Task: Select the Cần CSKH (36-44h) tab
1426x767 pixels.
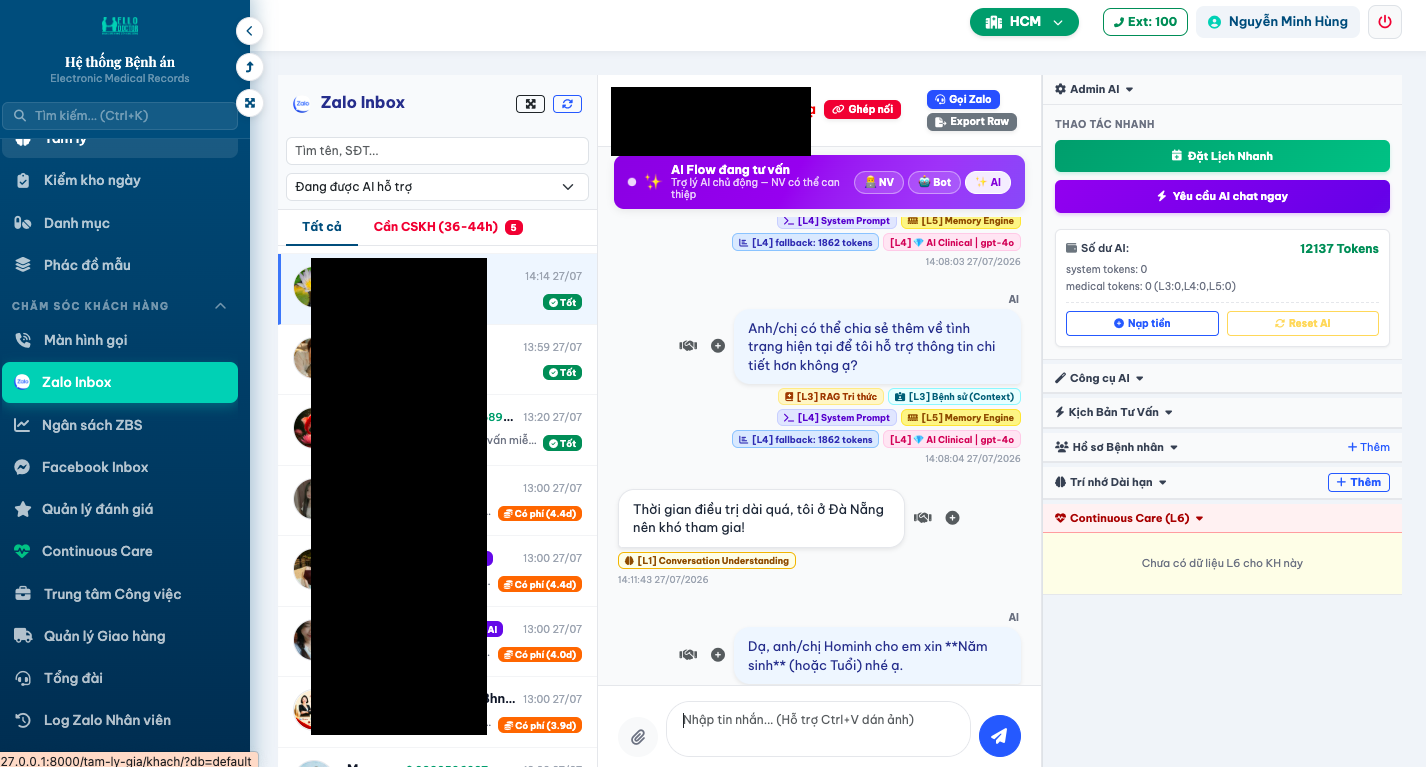Action: (448, 227)
